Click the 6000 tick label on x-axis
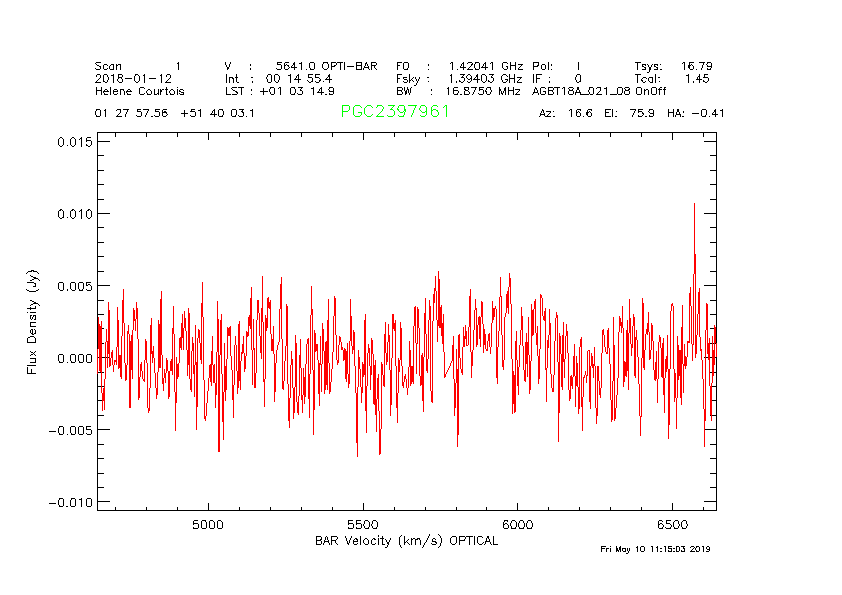Viewport: 842px width, 595px height. click(x=516, y=523)
